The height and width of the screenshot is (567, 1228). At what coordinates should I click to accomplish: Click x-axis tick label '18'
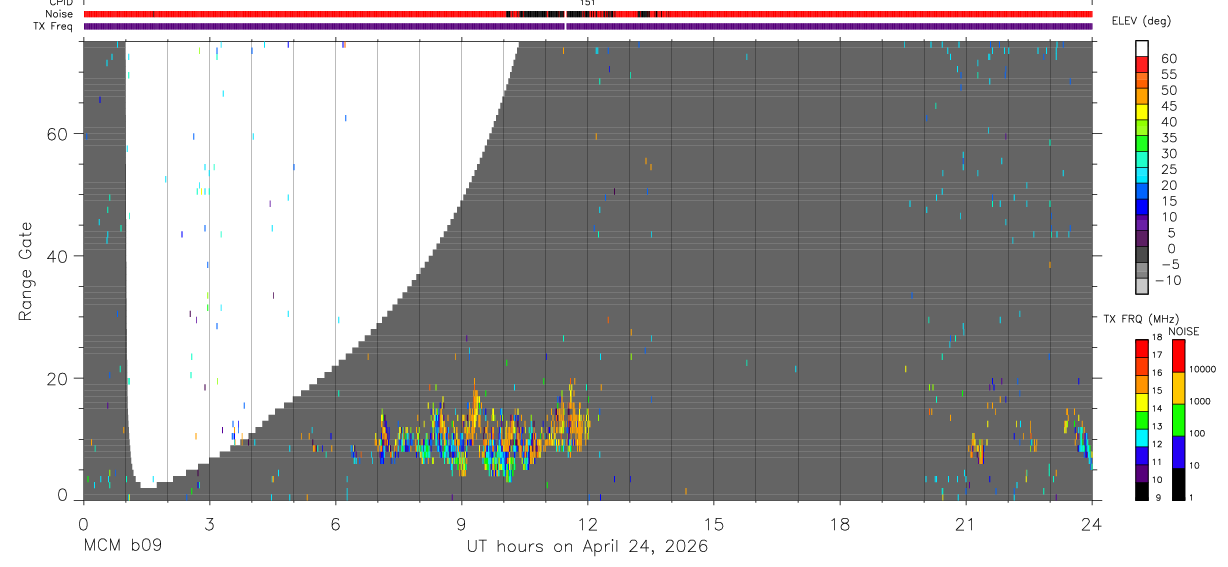839,524
